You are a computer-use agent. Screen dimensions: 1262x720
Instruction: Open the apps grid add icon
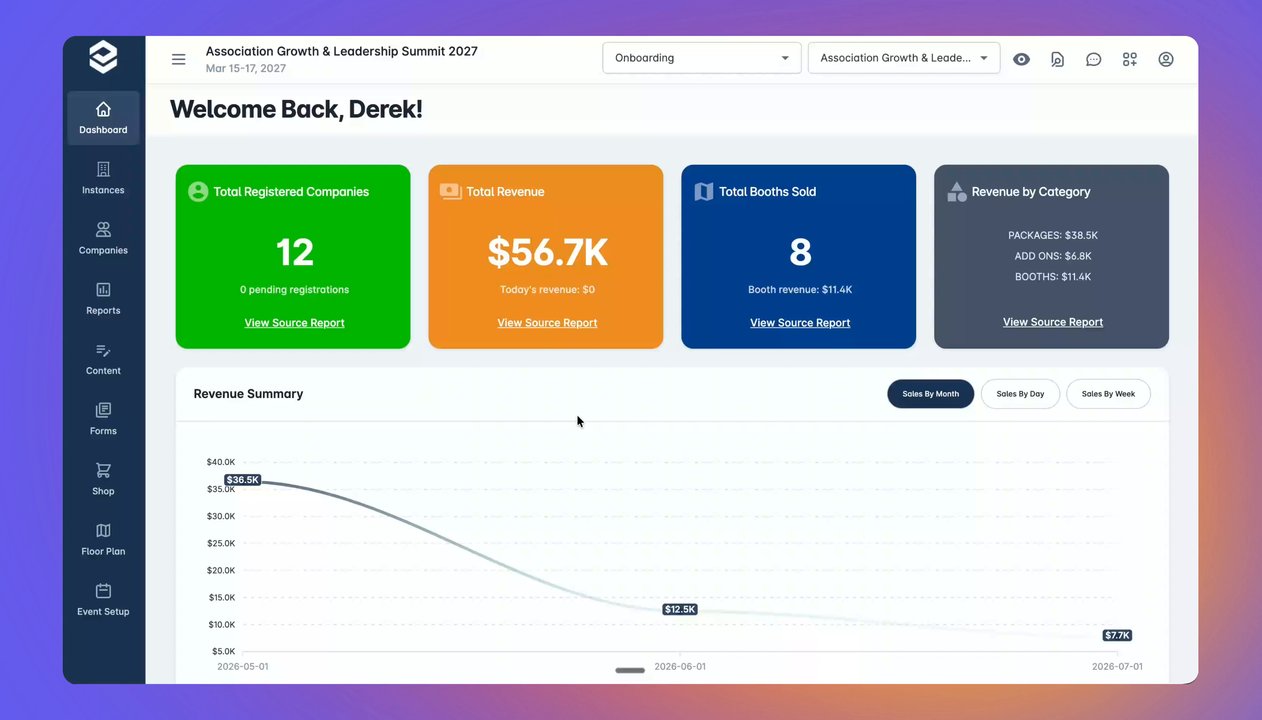1130,59
